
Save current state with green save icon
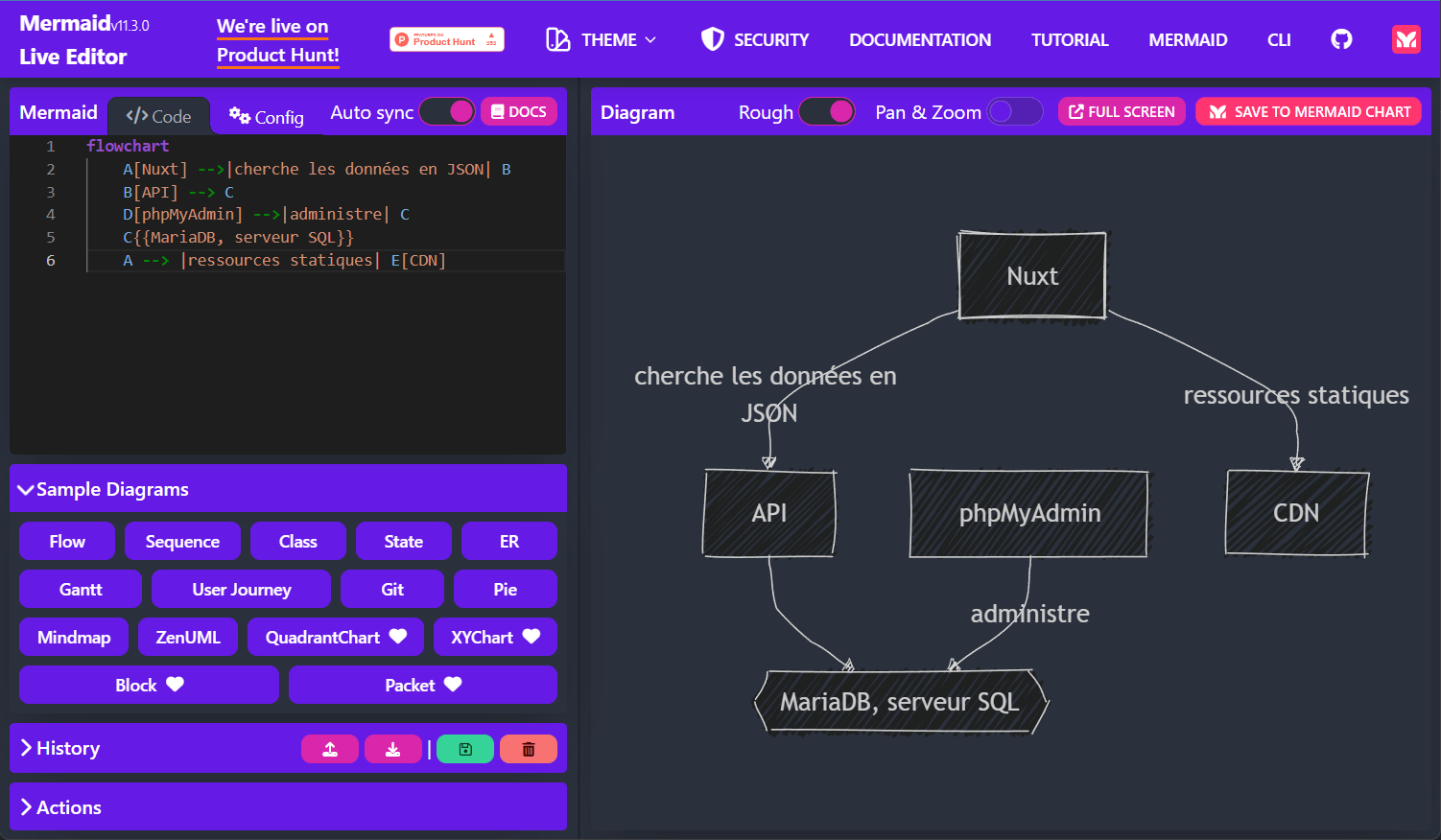465,749
